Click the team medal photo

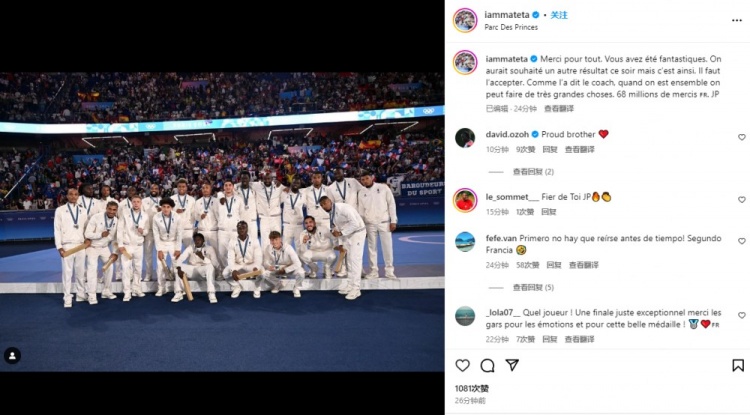click(x=222, y=222)
